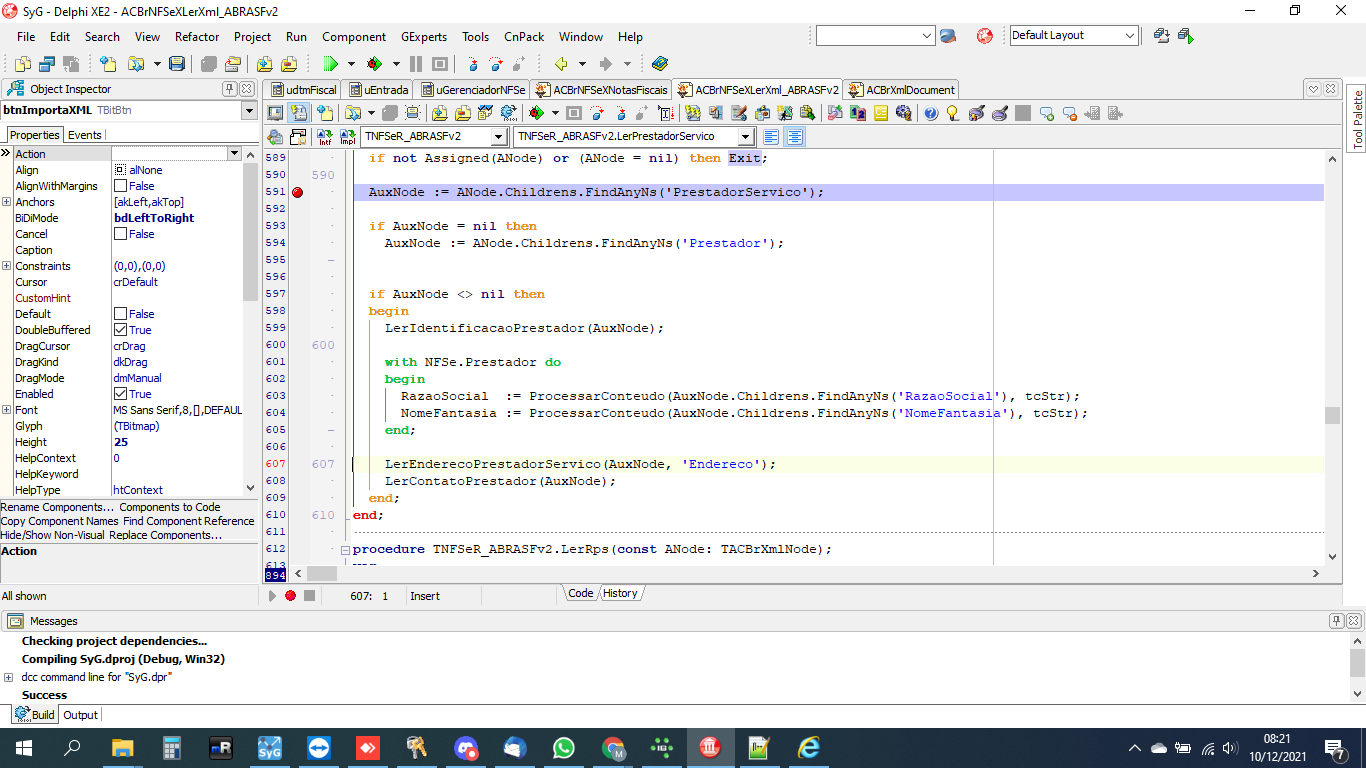Click the code editor horizontal scrollbar thumb
Screen dimensions: 1366x768
(321, 574)
